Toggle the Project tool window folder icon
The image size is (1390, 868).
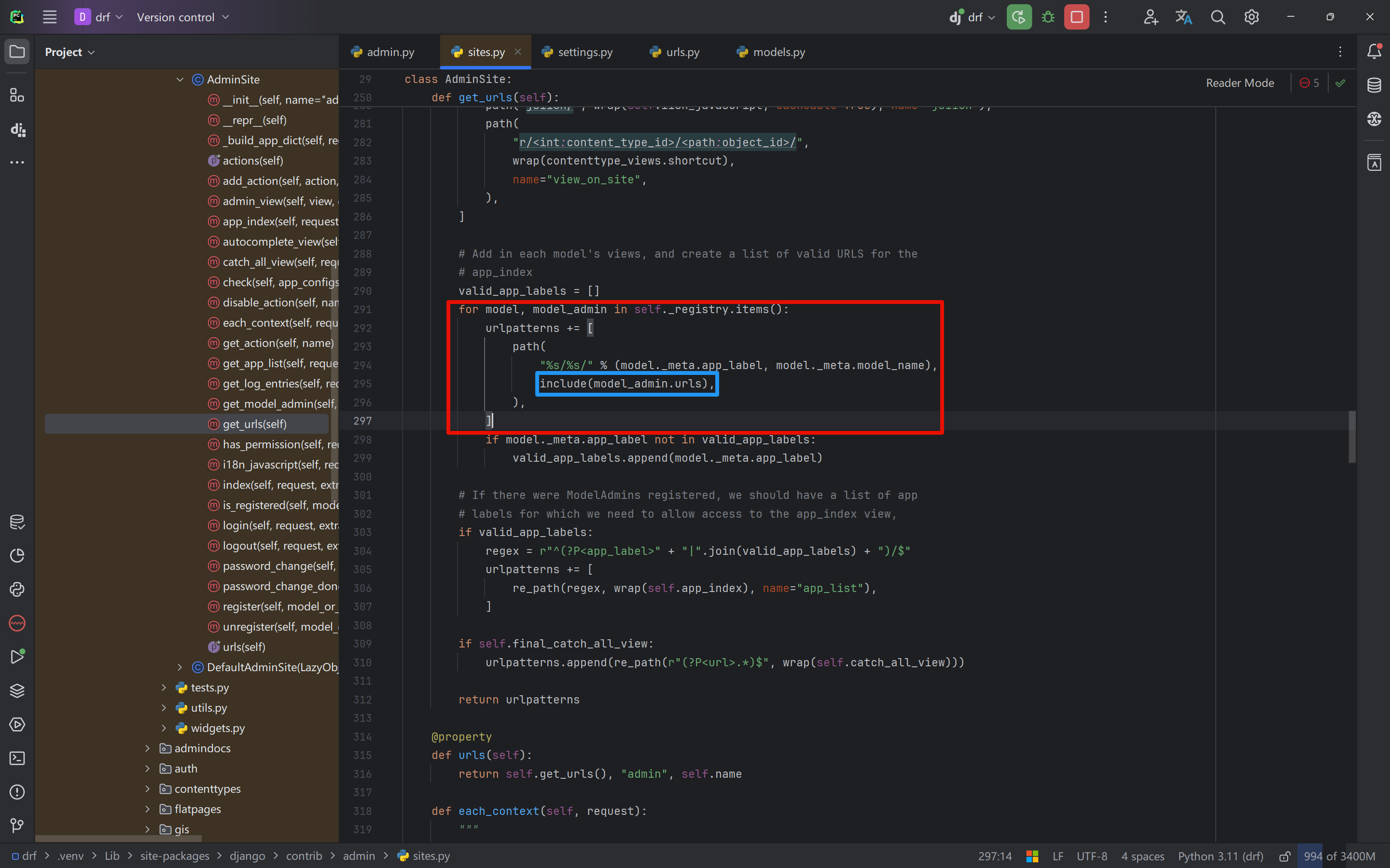click(17, 52)
